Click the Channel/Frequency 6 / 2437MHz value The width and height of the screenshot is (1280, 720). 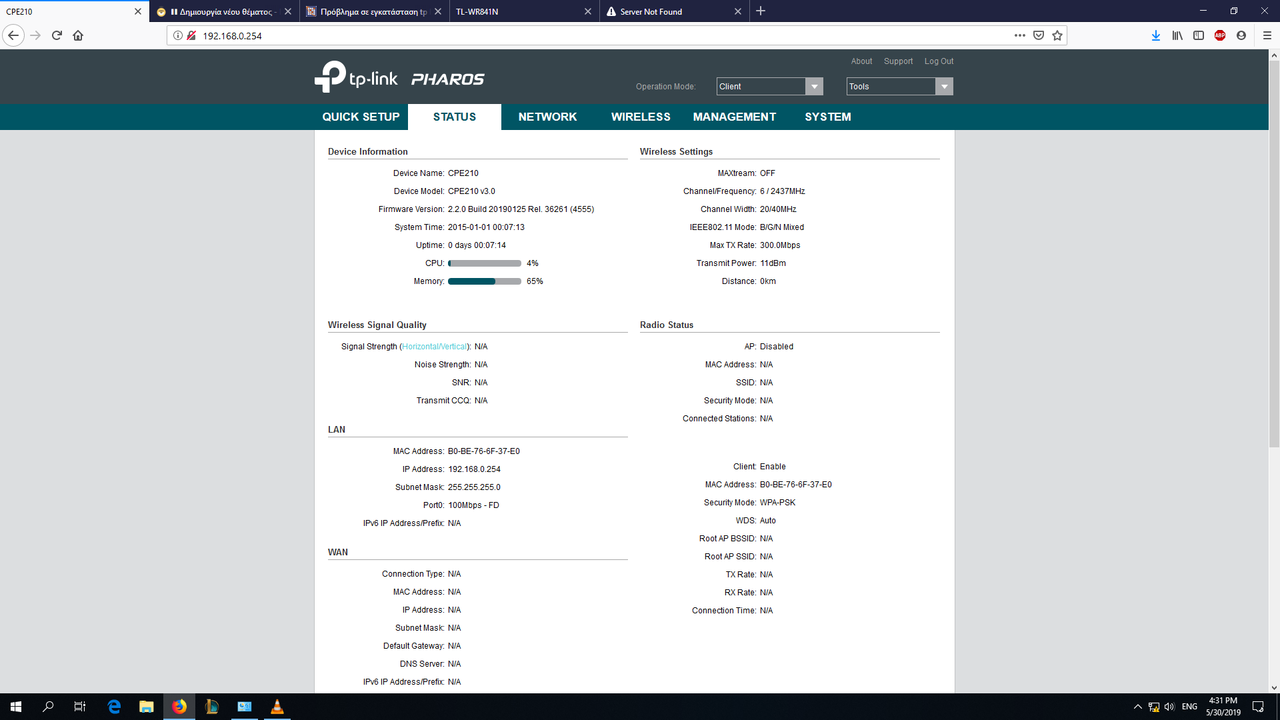[782, 191]
